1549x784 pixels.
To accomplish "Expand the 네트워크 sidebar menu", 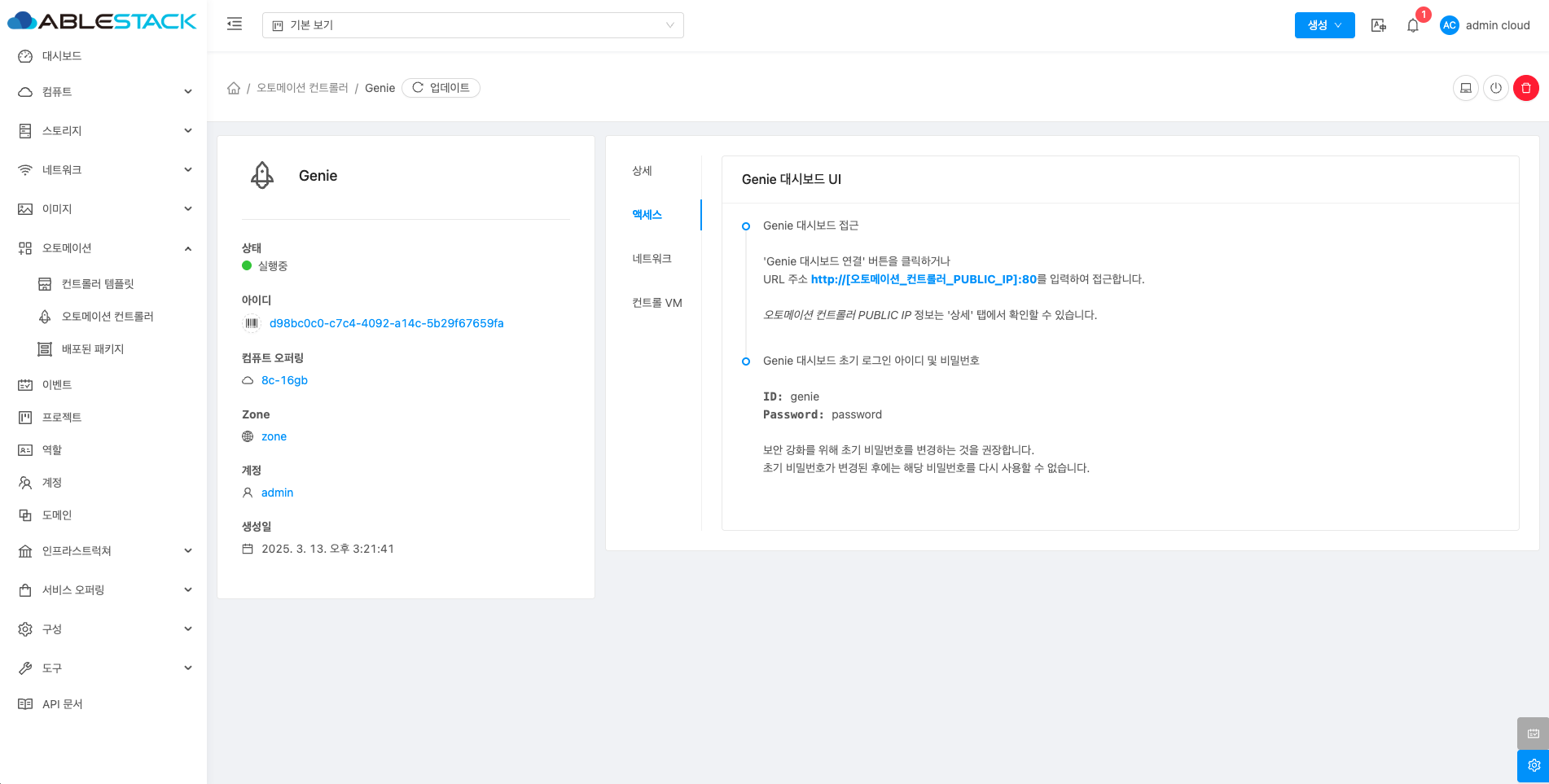I will [x=103, y=170].
